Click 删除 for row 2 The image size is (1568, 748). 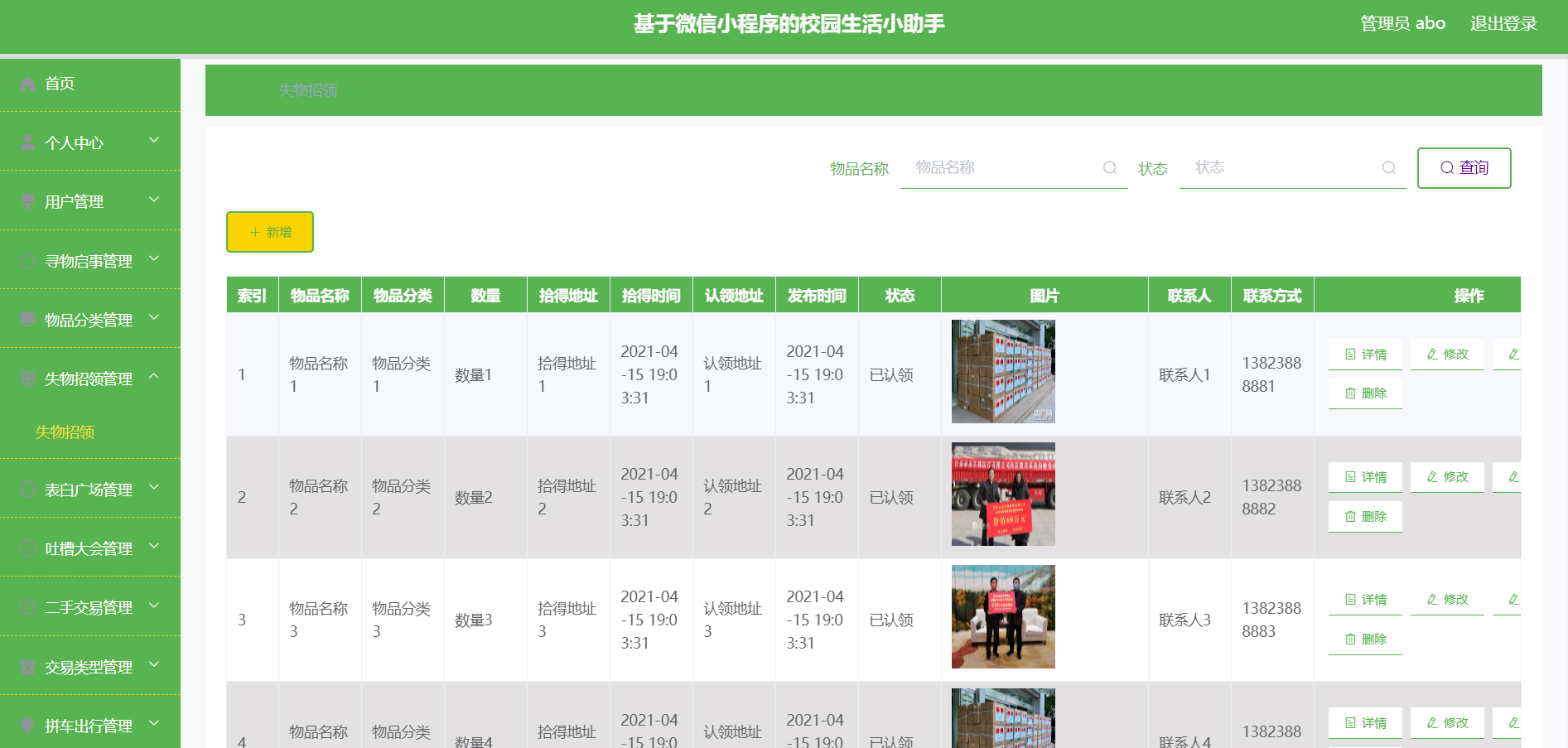click(x=1365, y=517)
